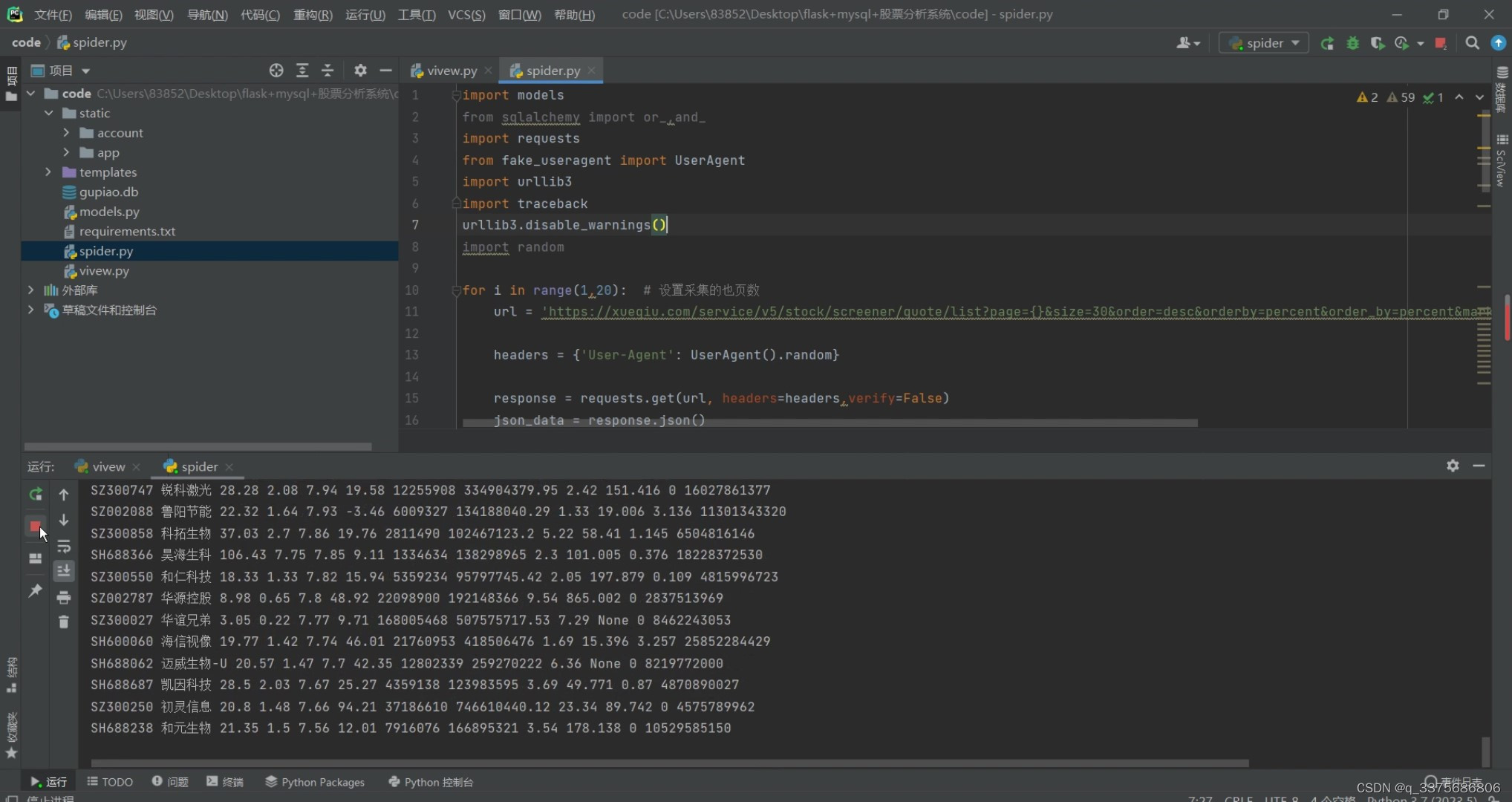Click the clear console output icon
Image resolution: width=1512 pixels, height=802 pixels.
pyautogui.click(x=63, y=621)
